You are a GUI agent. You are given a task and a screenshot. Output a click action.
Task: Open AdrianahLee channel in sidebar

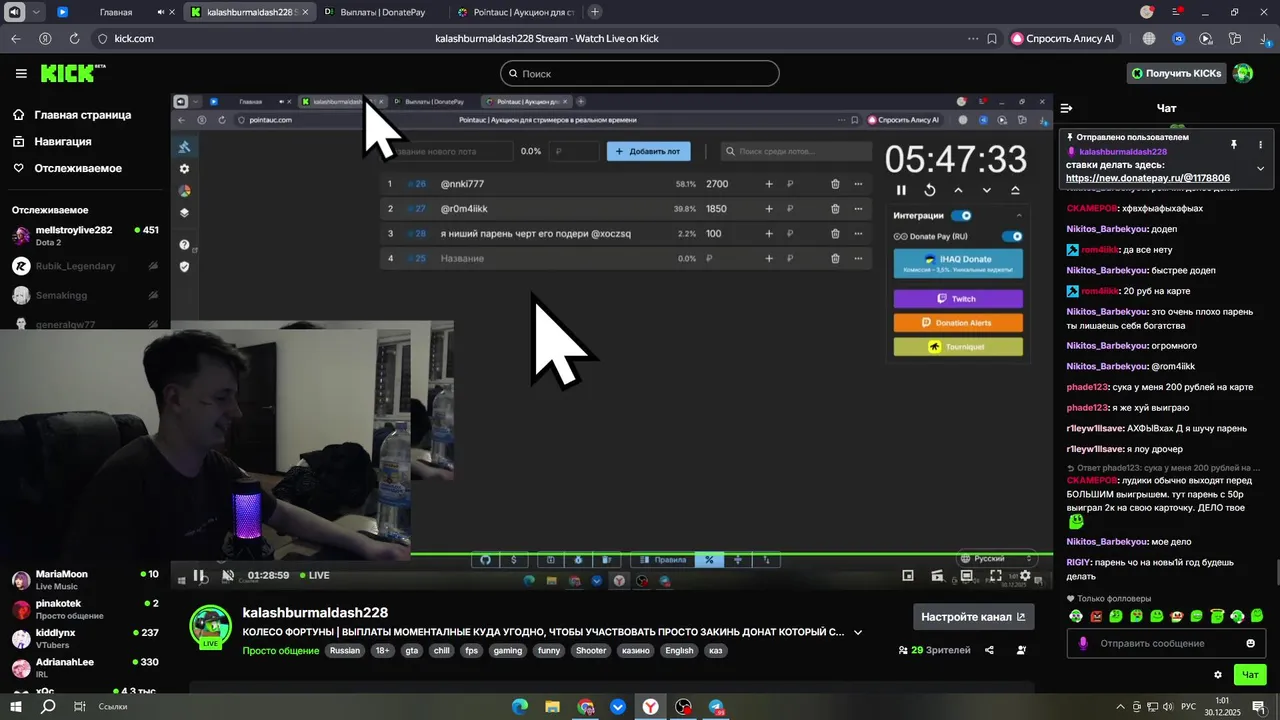pyautogui.click(x=85, y=667)
